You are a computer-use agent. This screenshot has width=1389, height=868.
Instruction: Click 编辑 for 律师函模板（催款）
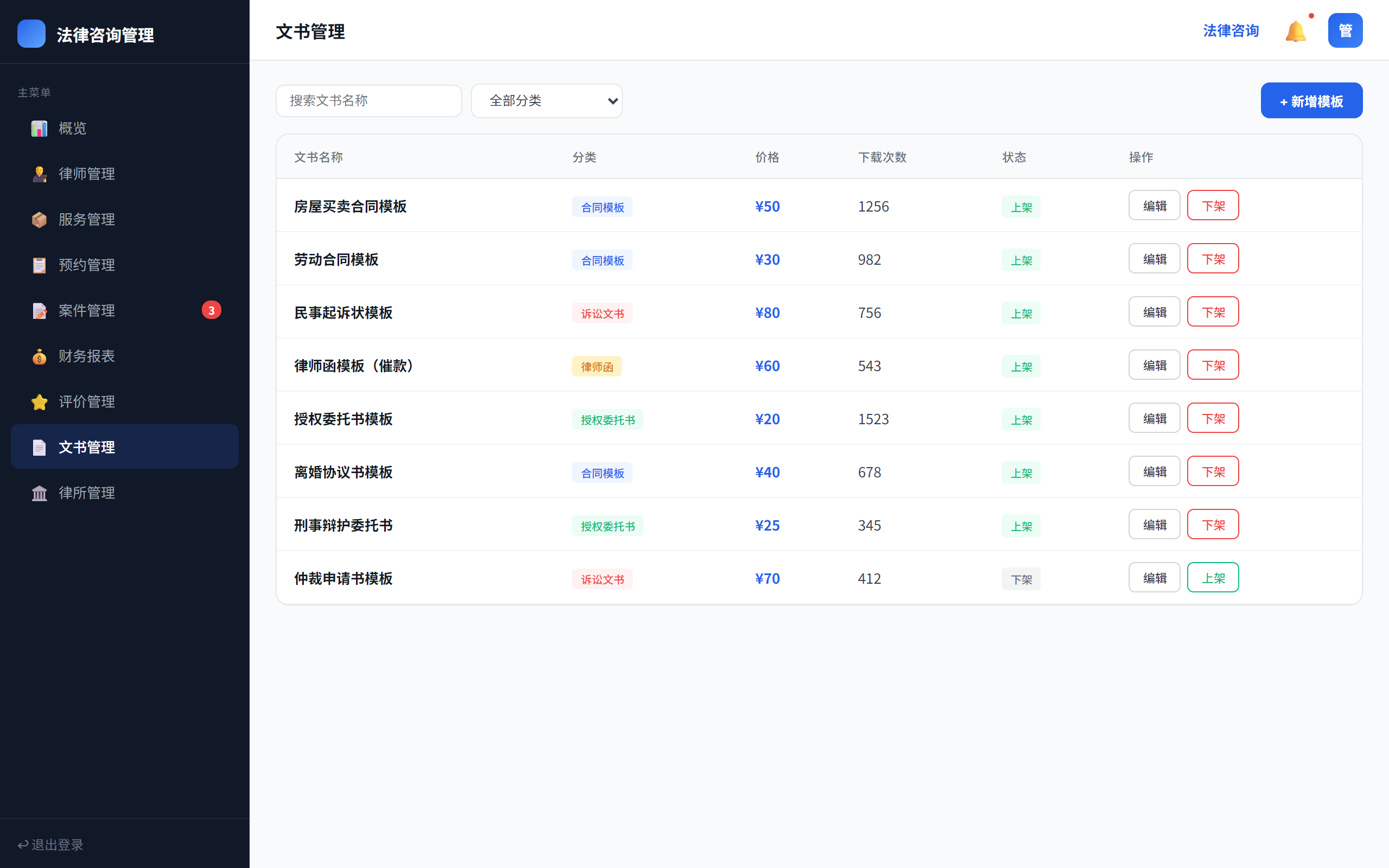(1154, 365)
